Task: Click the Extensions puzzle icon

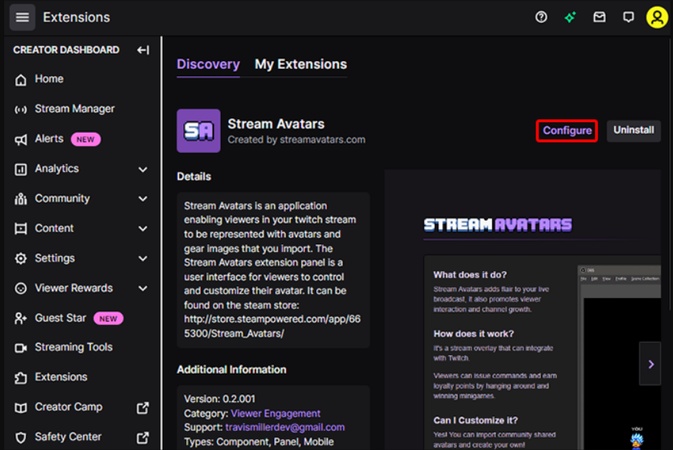Action: [21, 377]
